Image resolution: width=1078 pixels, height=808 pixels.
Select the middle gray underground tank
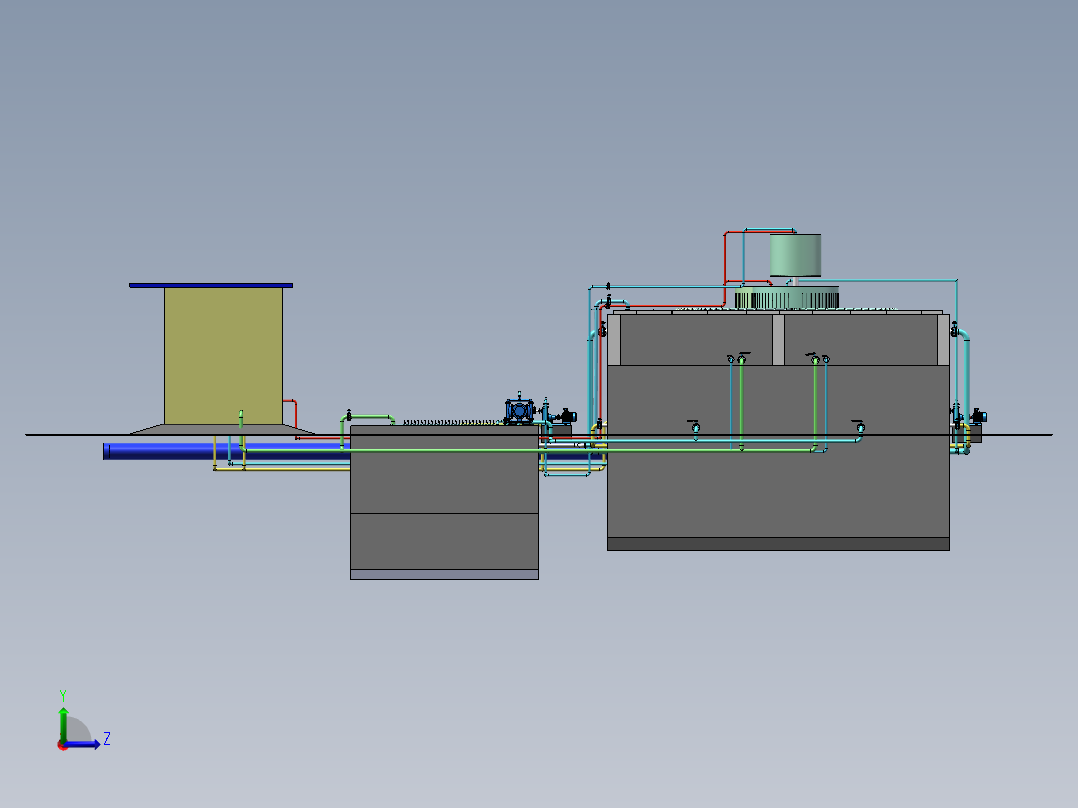point(444,503)
